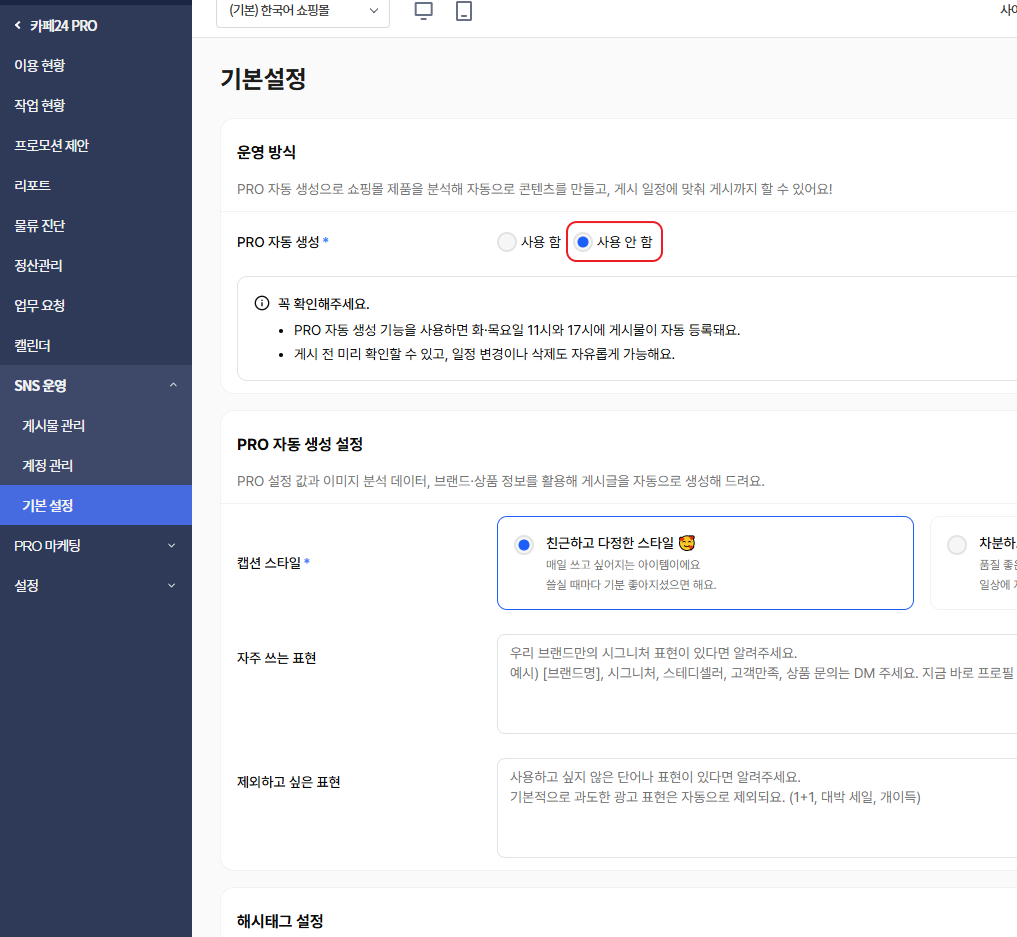Click the PRO 자동 생성 설정 heading
1017x937 pixels.
(300, 444)
